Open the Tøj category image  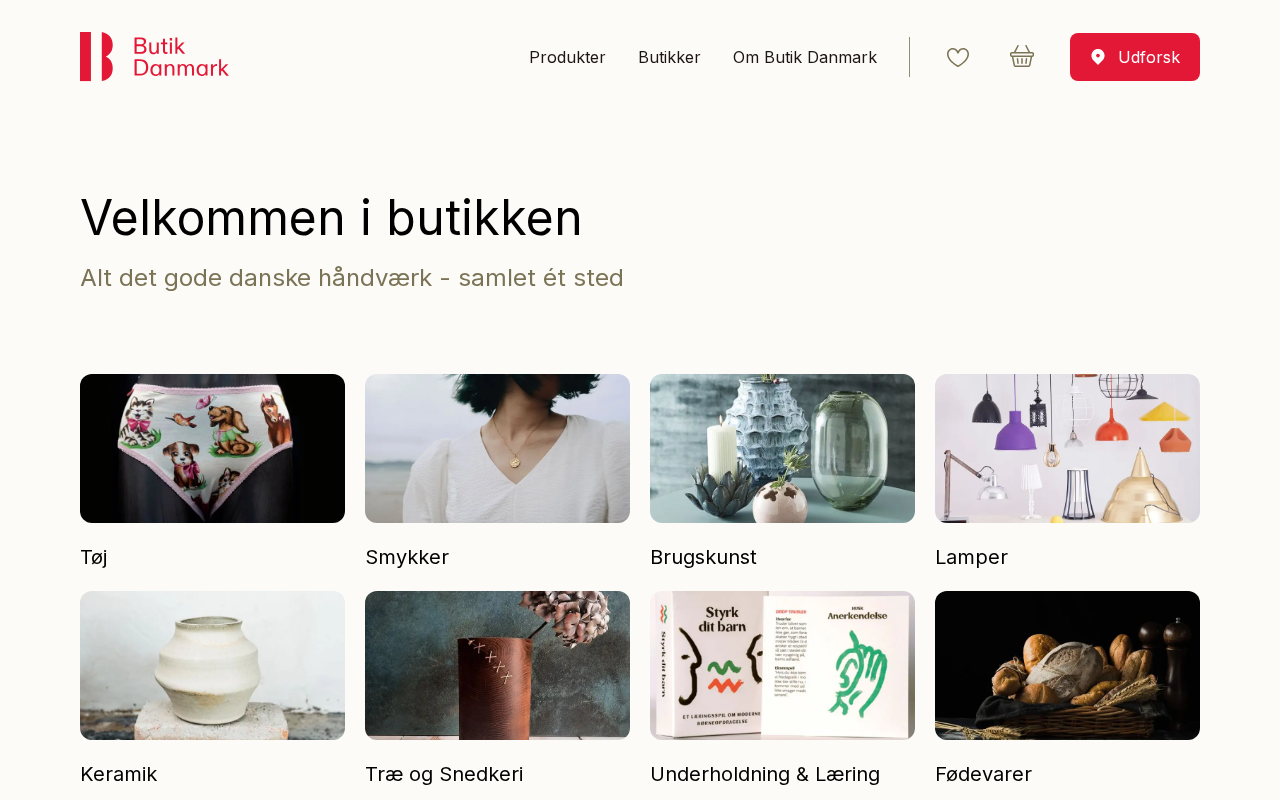coord(212,448)
